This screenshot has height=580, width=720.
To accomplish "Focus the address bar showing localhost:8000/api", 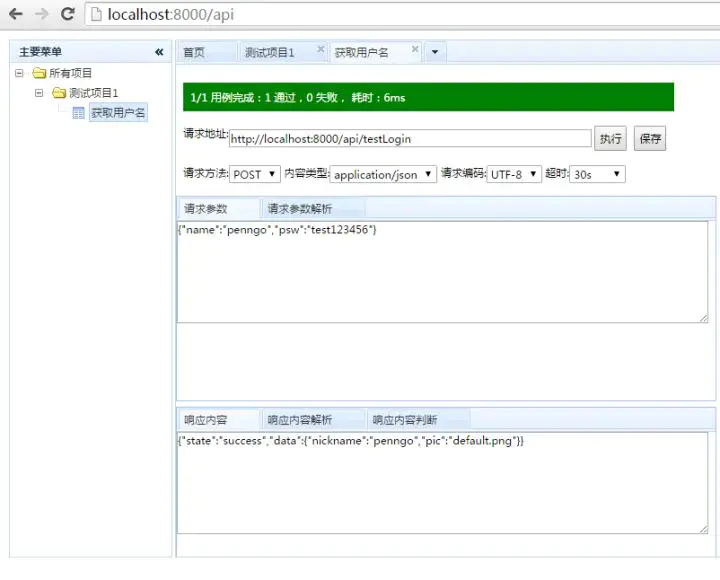I will click(404, 14).
